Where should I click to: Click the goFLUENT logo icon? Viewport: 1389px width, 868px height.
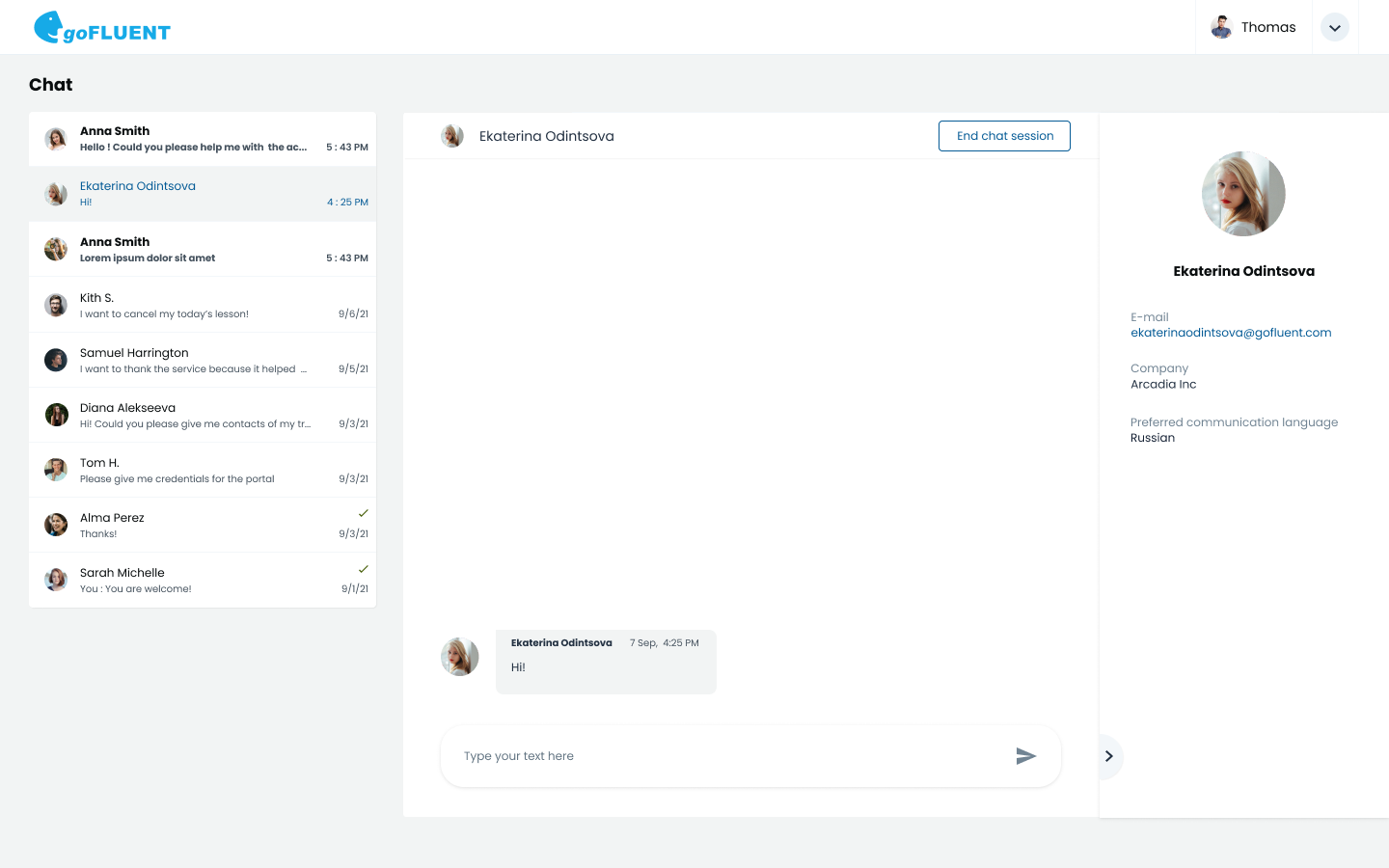(x=46, y=27)
